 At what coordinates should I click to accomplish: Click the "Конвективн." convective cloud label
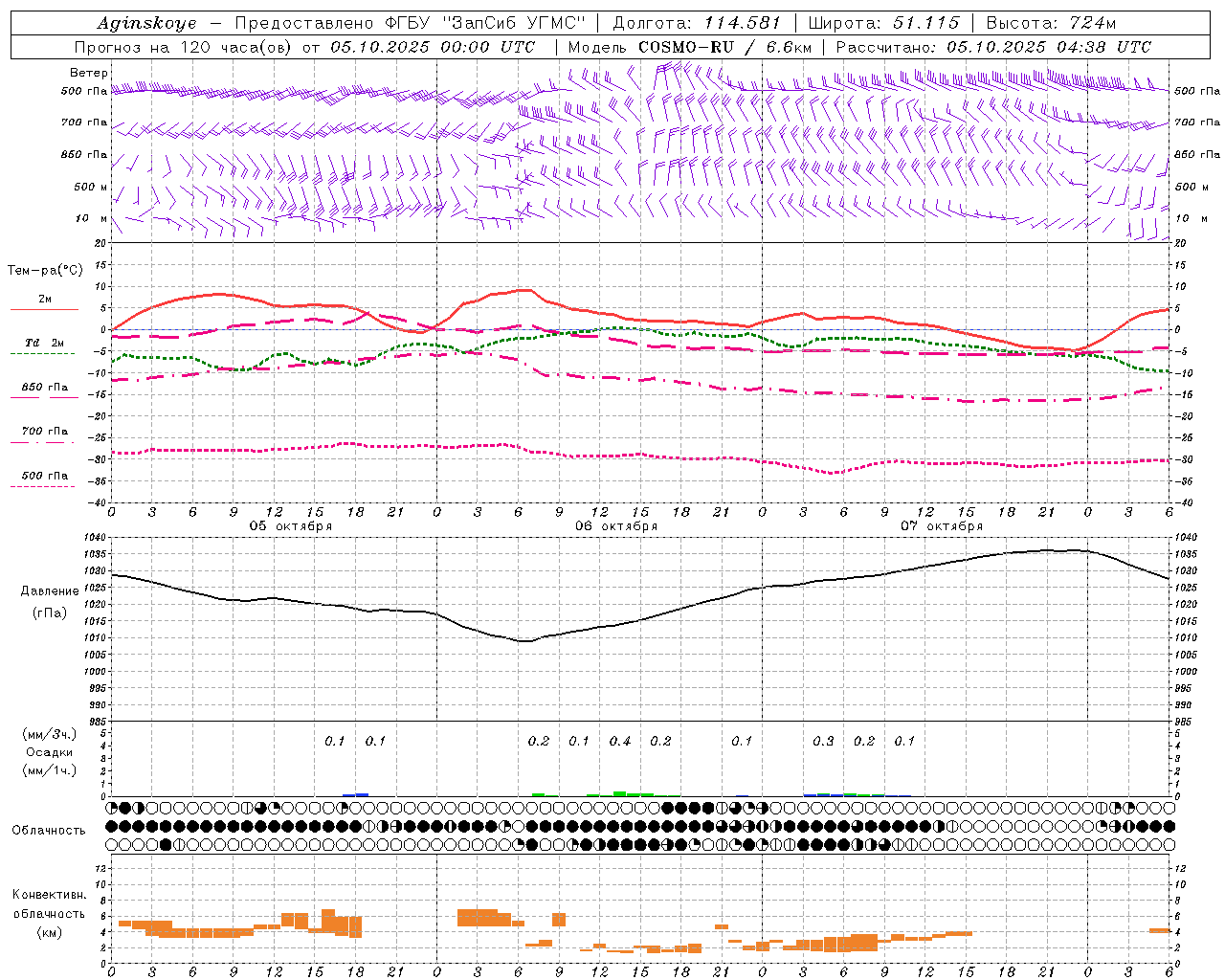49,895
